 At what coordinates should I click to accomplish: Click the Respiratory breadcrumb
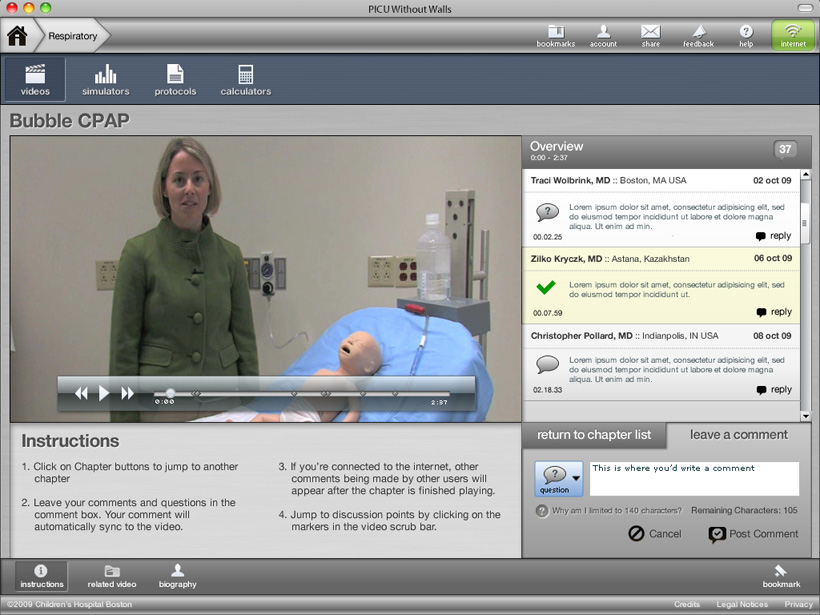(73, 36)
